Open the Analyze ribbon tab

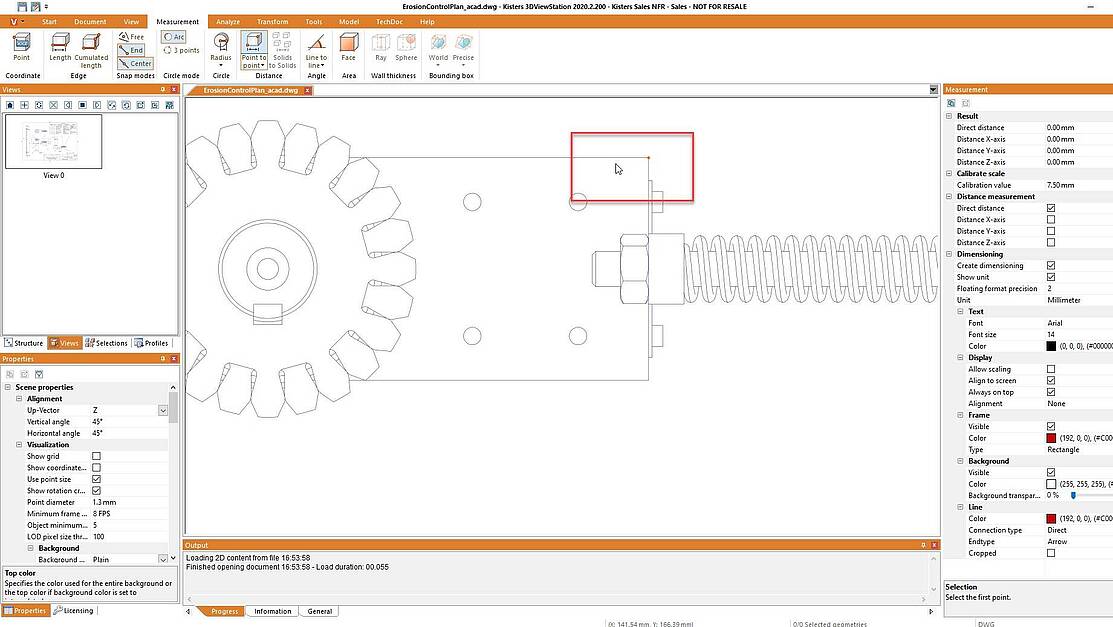tap(228, 22)
